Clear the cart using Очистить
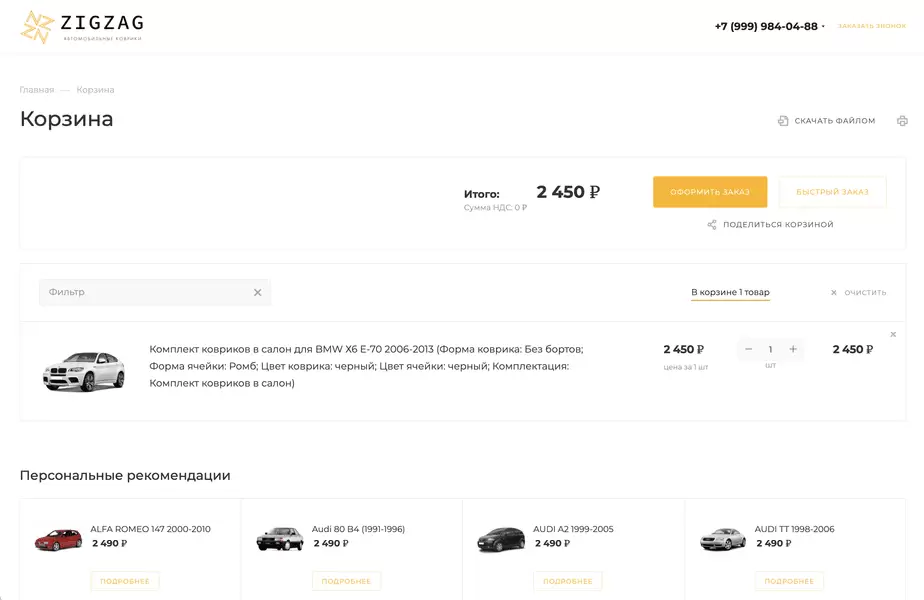 coord(858,293)
